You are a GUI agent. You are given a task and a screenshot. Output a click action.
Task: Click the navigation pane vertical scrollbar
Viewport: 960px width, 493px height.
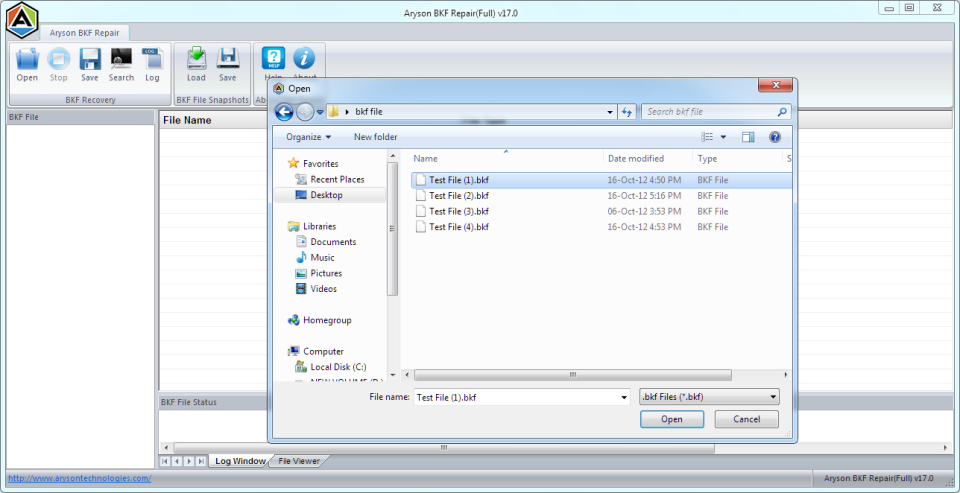pyautogui.click(x=392, y=229)
